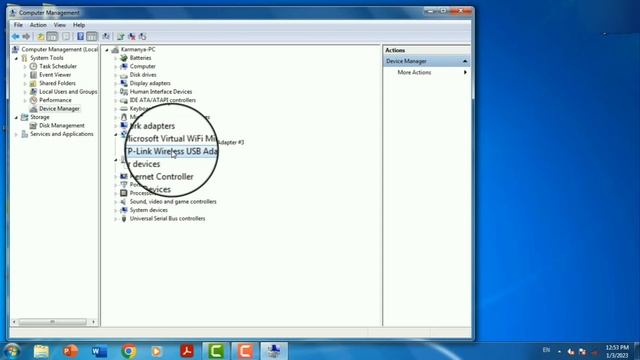Viewport: 640px width, 360px height.
Task: Click the Human Interface Devices icon
Action: tap(124, 91)
